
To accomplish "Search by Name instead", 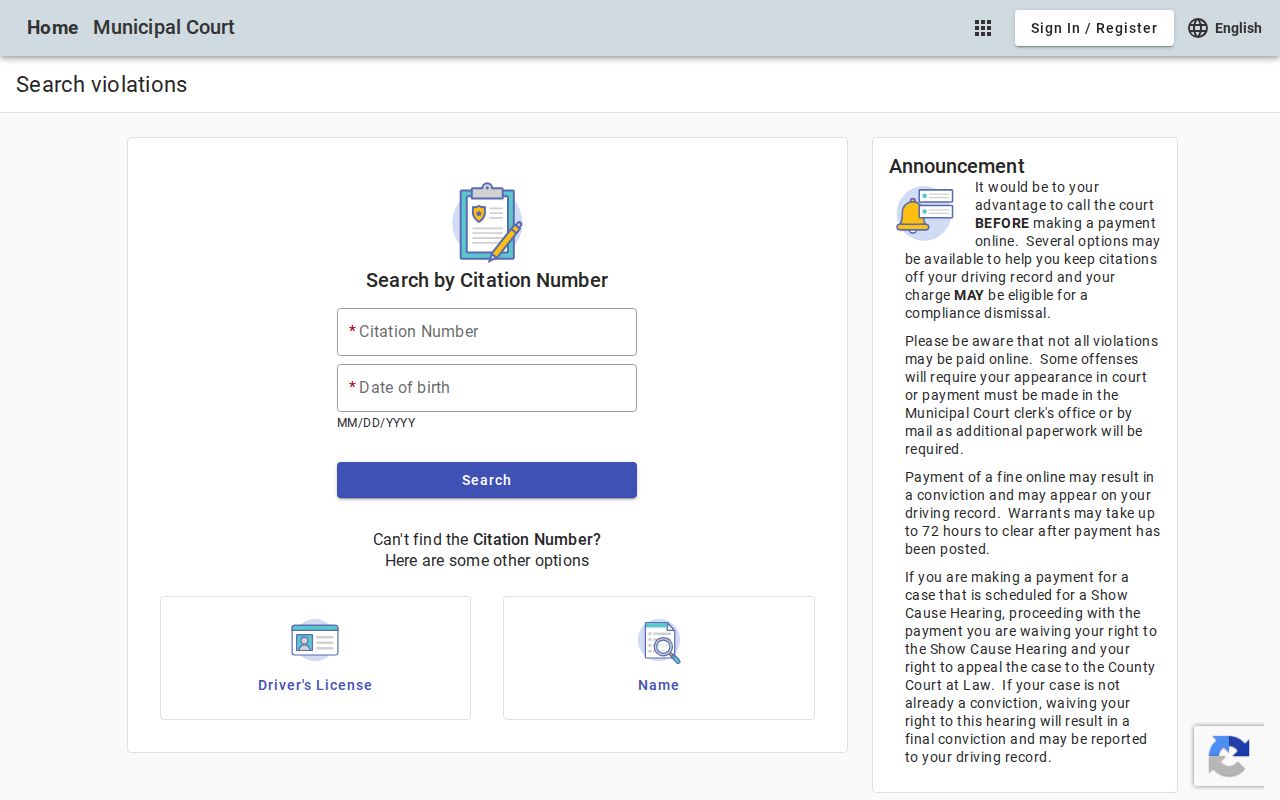I will coord(659,658).
